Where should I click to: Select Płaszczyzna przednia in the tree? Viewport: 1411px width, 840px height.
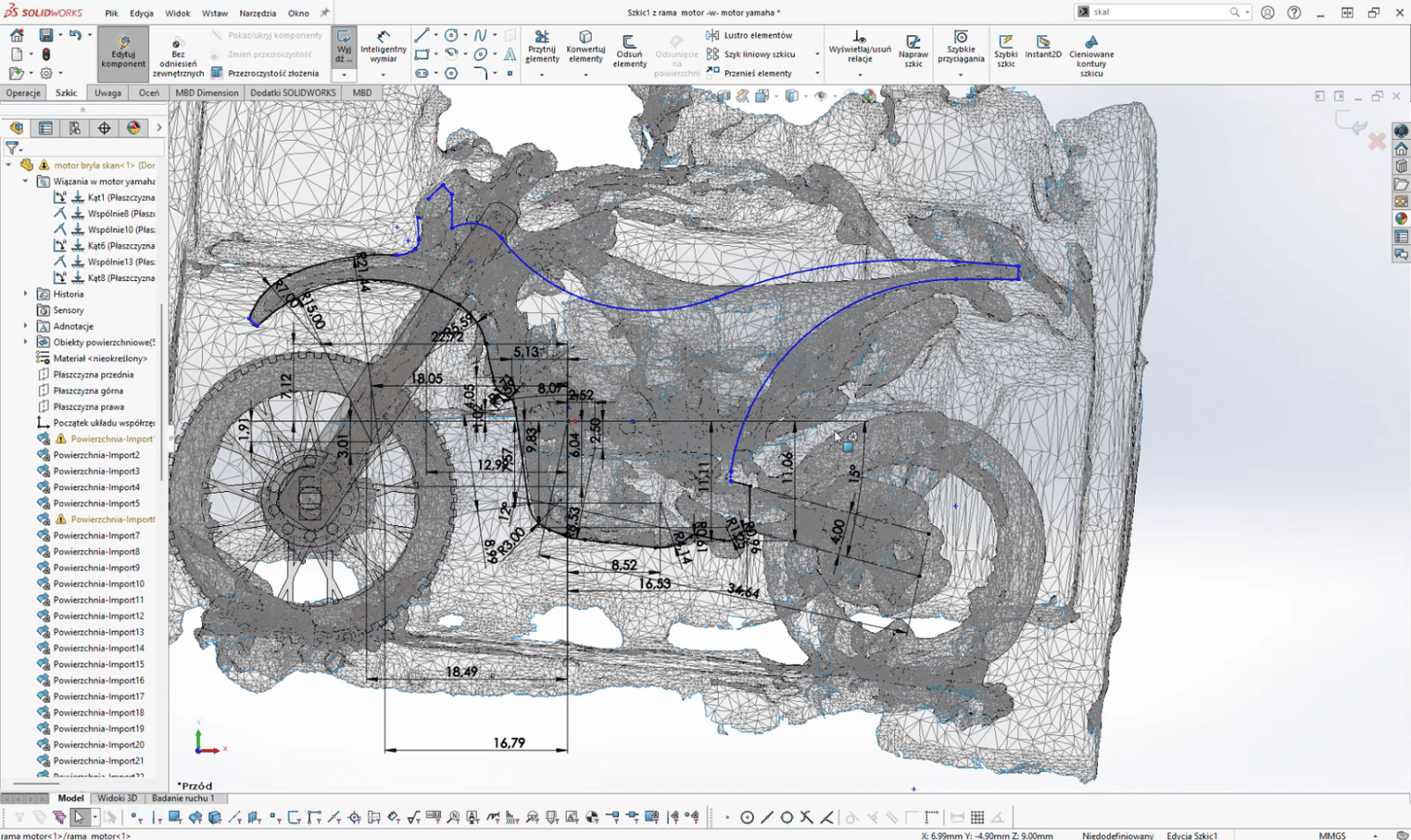pos(93,375)
